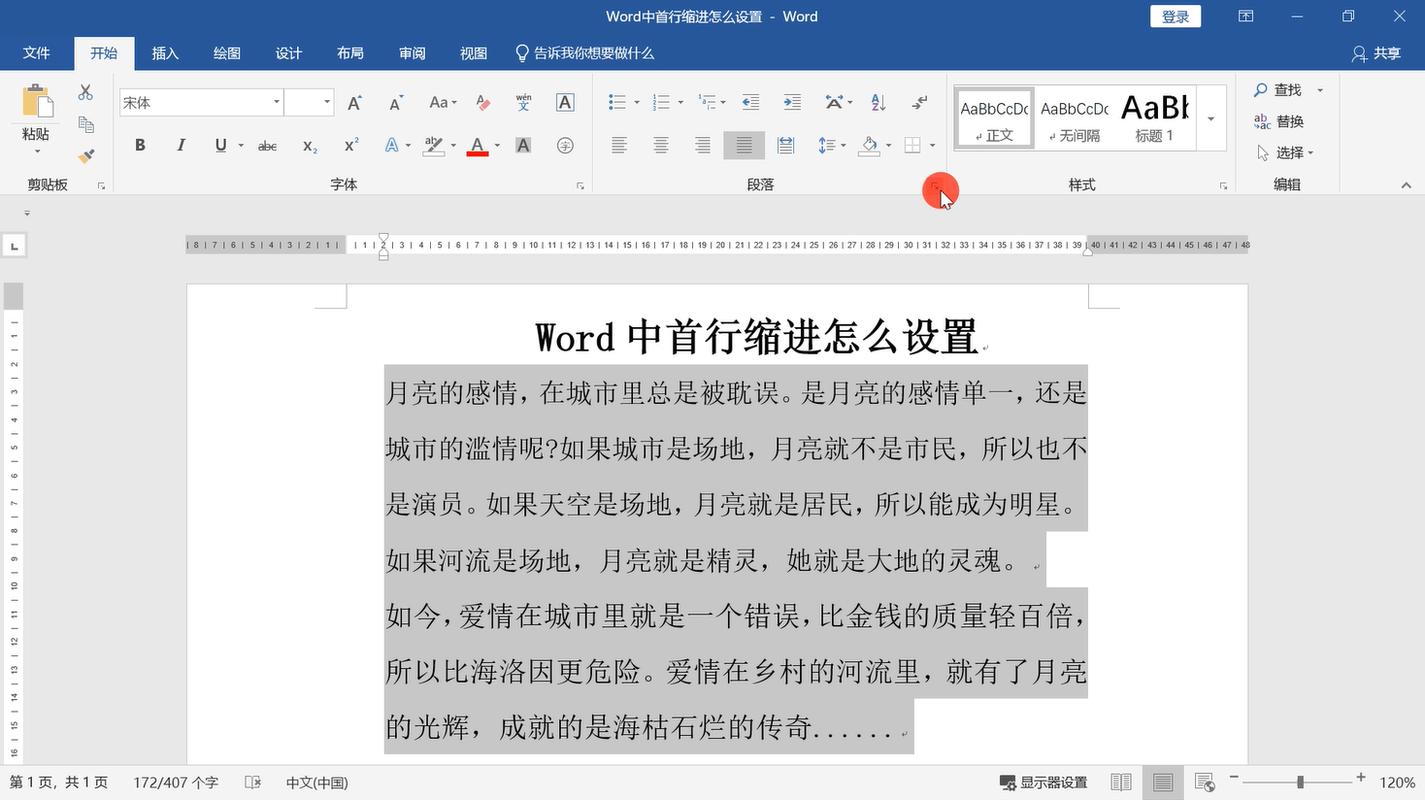
Task: Open the phonetic guide (wén) tool
Action: coord(523,102)
